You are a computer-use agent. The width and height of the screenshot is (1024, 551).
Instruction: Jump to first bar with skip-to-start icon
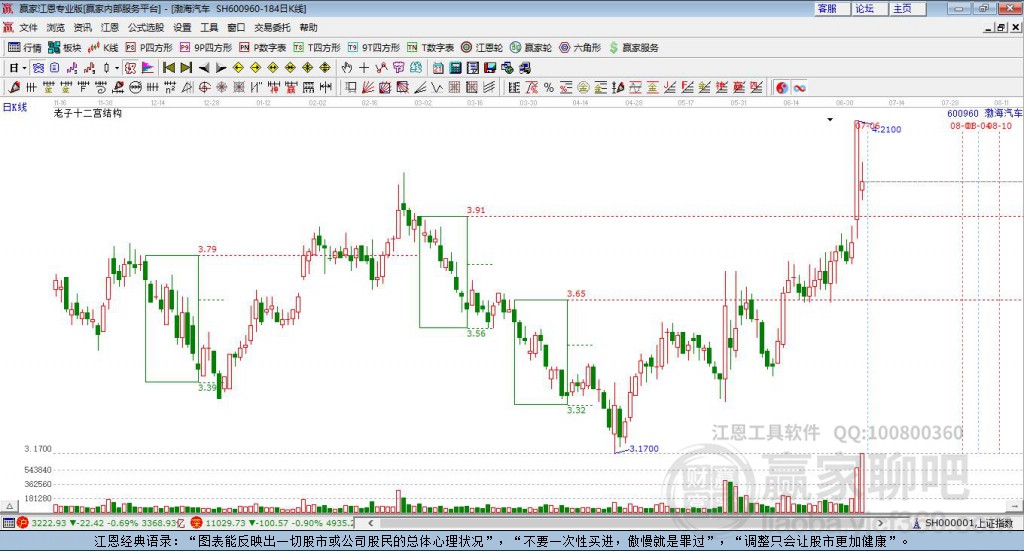point(168,68)
